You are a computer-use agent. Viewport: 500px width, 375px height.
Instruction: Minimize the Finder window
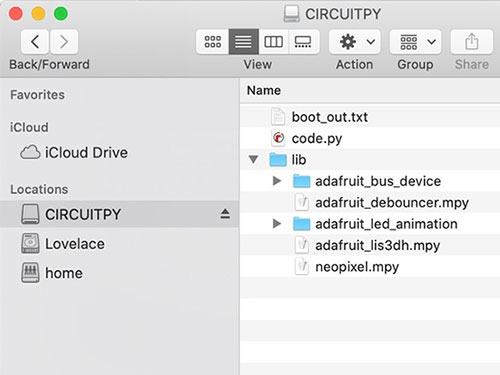coord(38,14)
